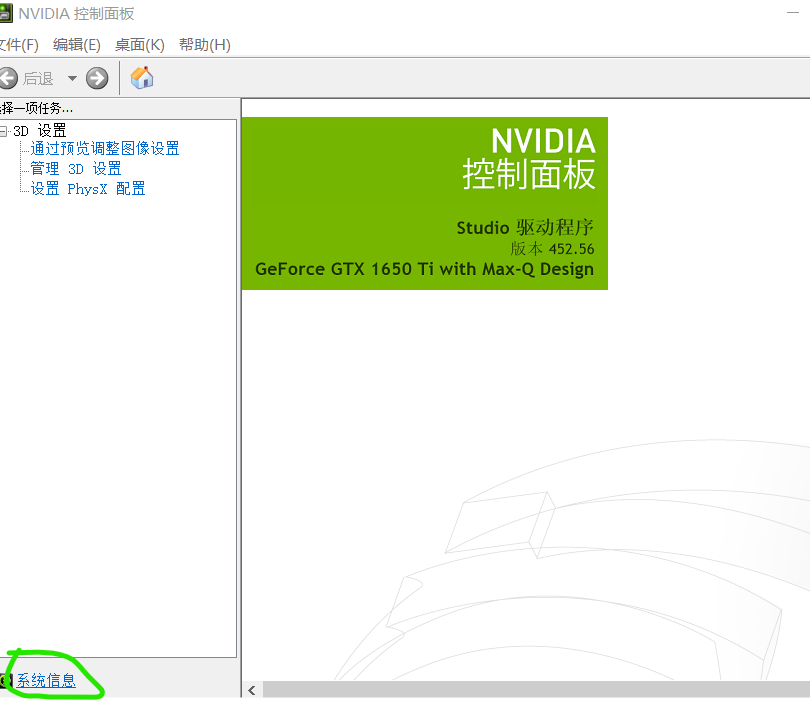Open the back button dropdown arrow
Viewport: 810px width, 701px height.
[x=71, y=77]
